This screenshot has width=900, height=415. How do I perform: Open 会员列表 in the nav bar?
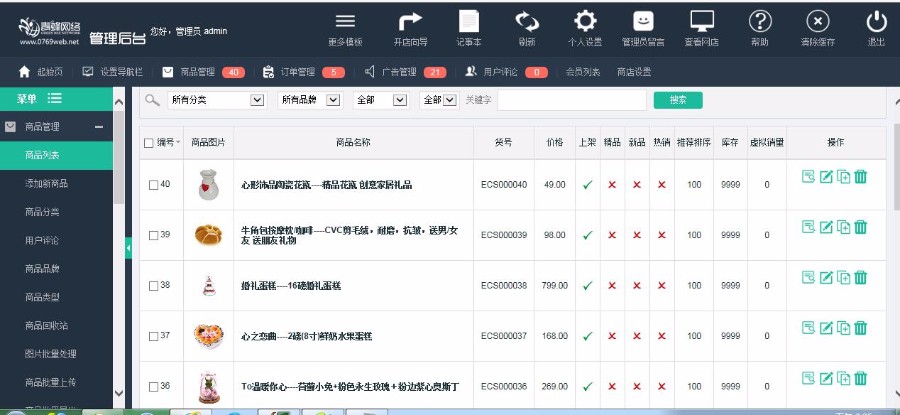click(x=583, y=72)
